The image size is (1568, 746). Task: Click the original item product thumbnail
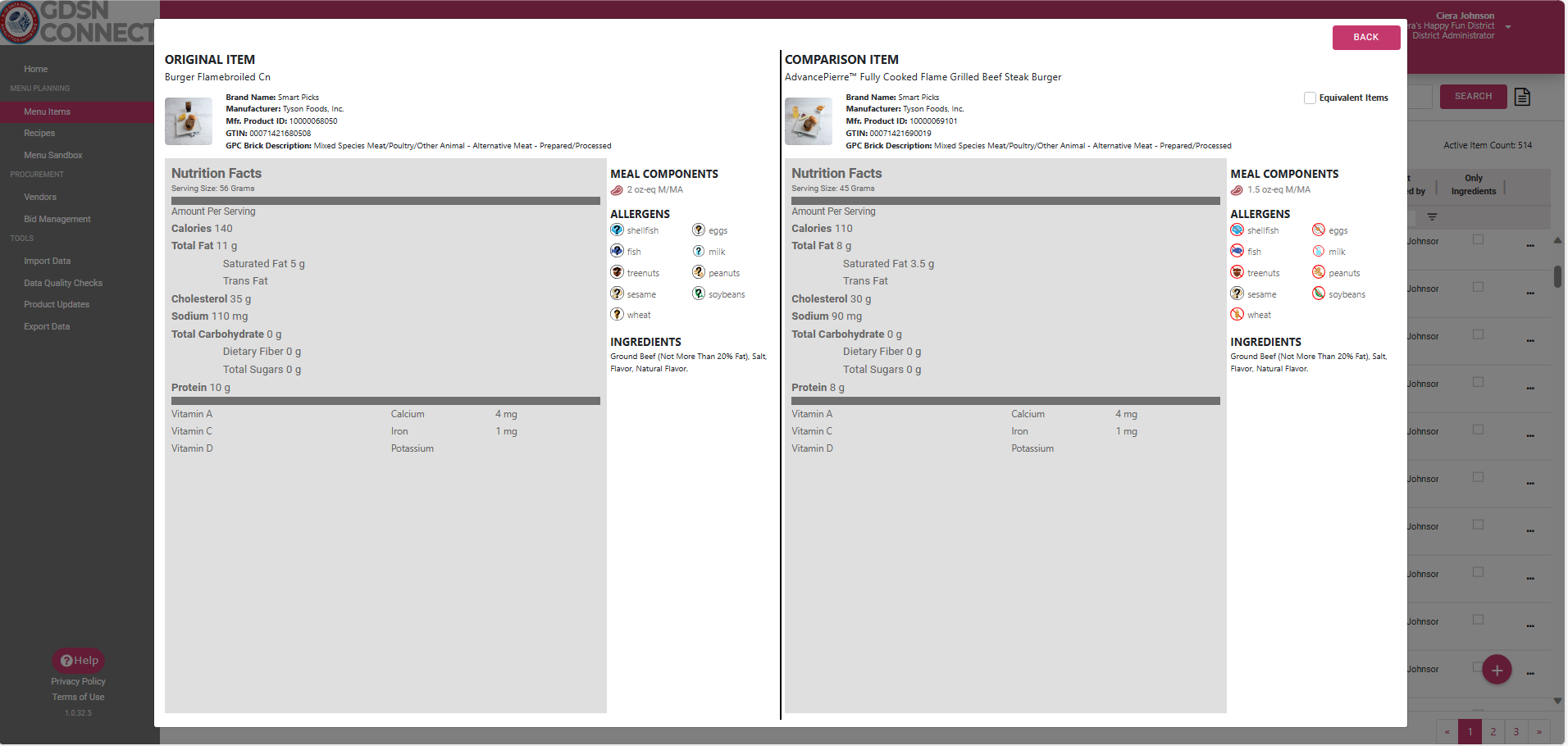(x=189, y=121)
